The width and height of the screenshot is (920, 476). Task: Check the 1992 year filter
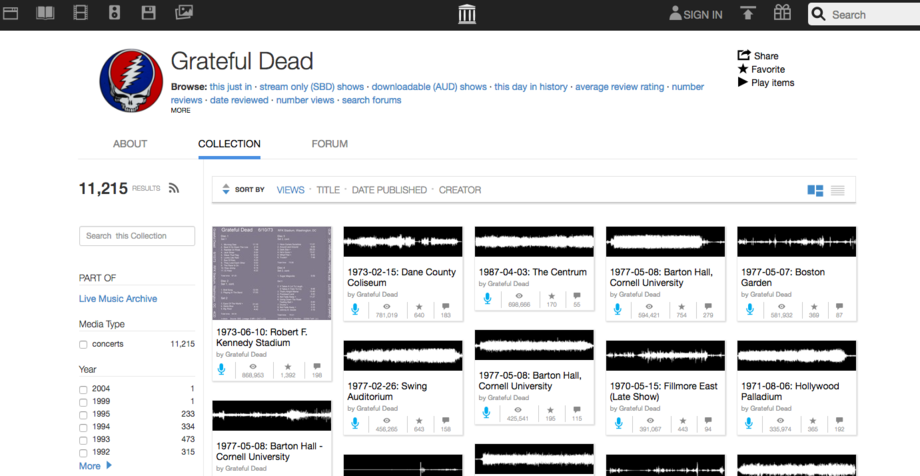tap(83, 453)
